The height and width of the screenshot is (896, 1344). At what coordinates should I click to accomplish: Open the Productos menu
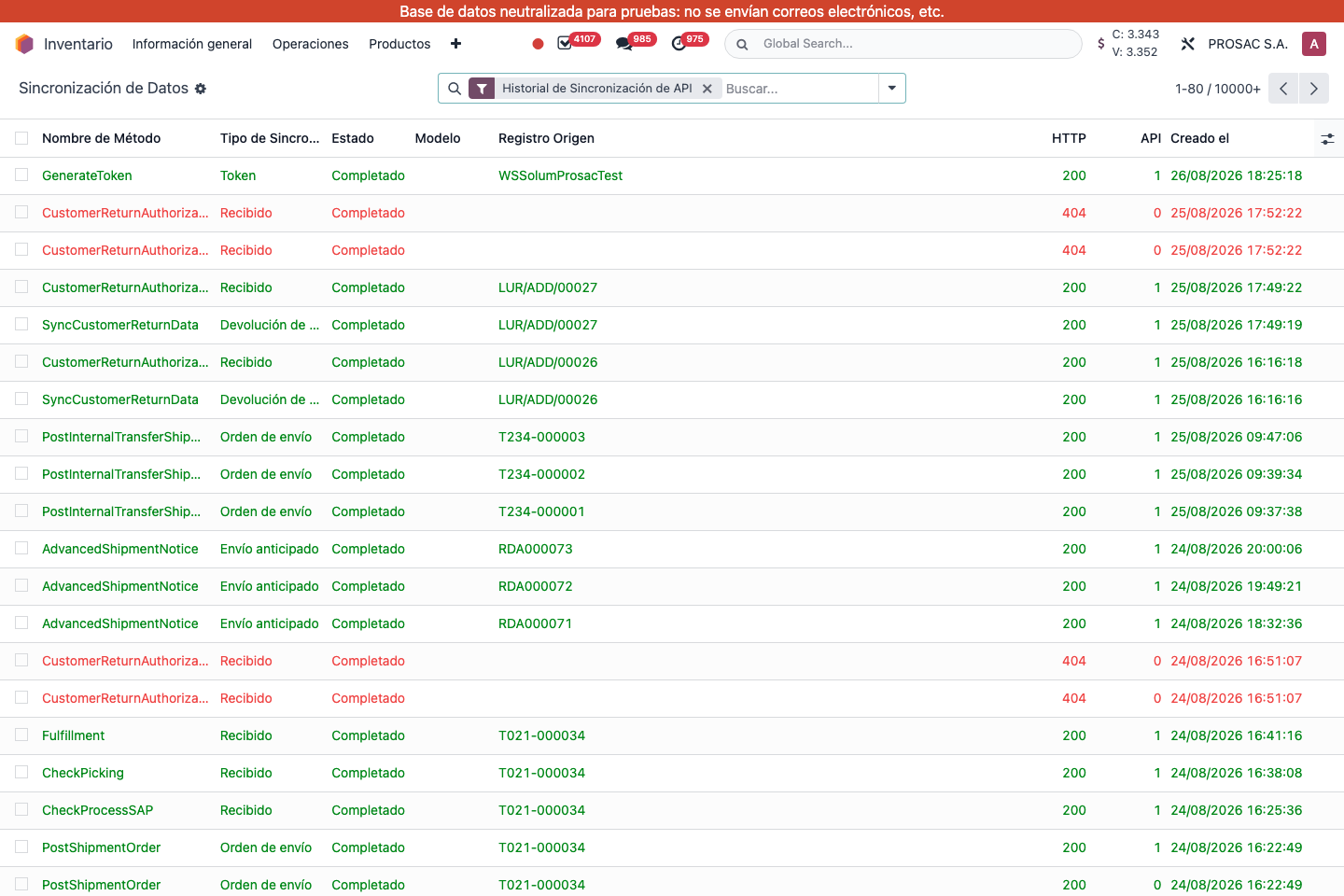(399, 44)
